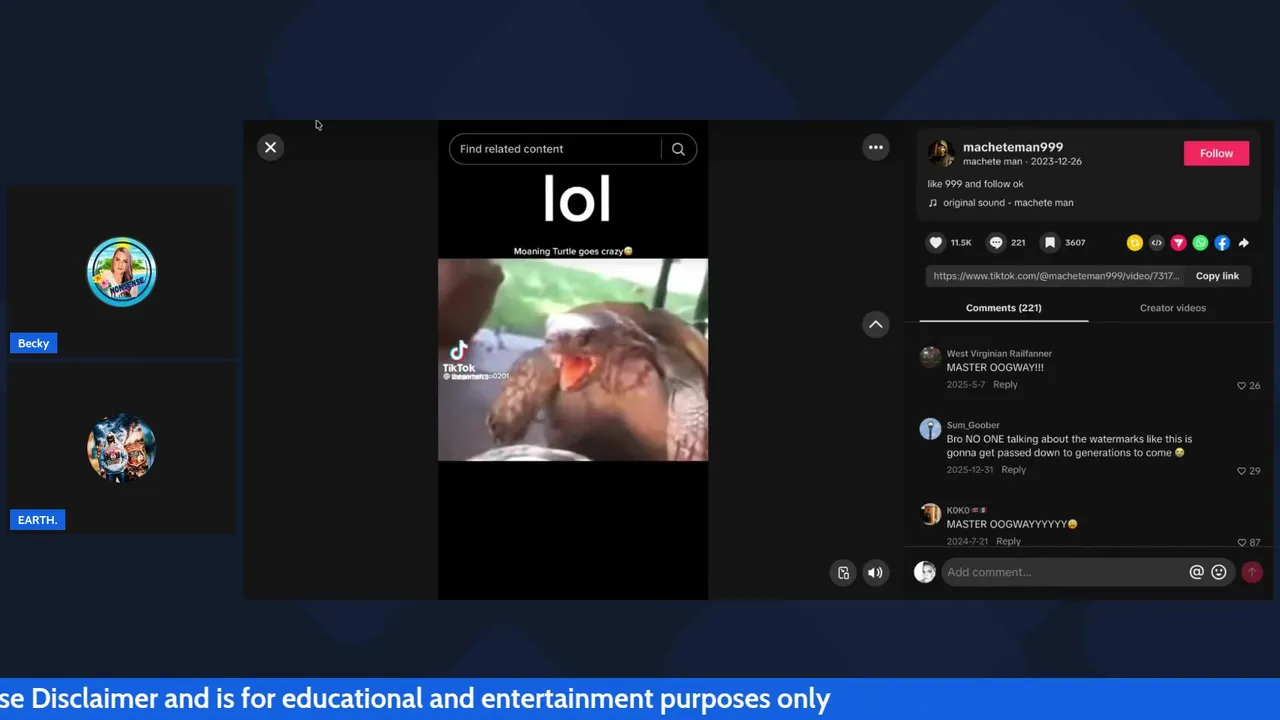
Task: Open emoji picker in comment box
Action: tap(1218, 572)
